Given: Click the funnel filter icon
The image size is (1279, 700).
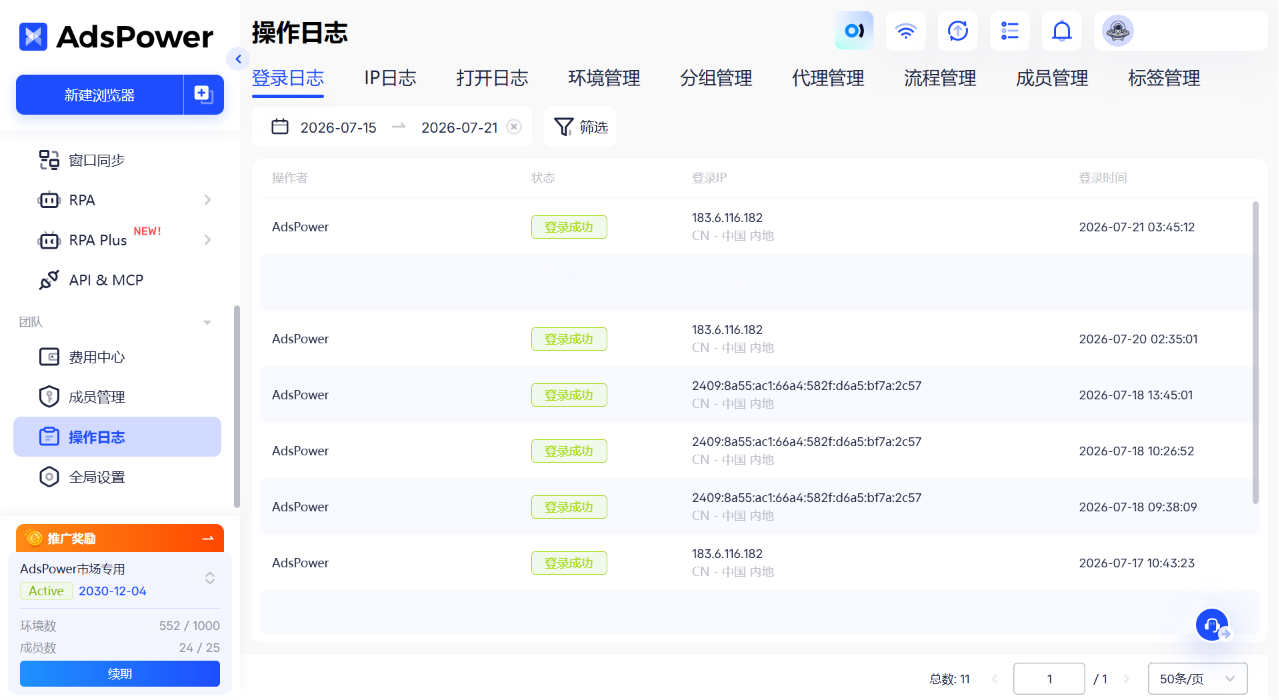Looking at the screenshot, I should tap(564, 127).
